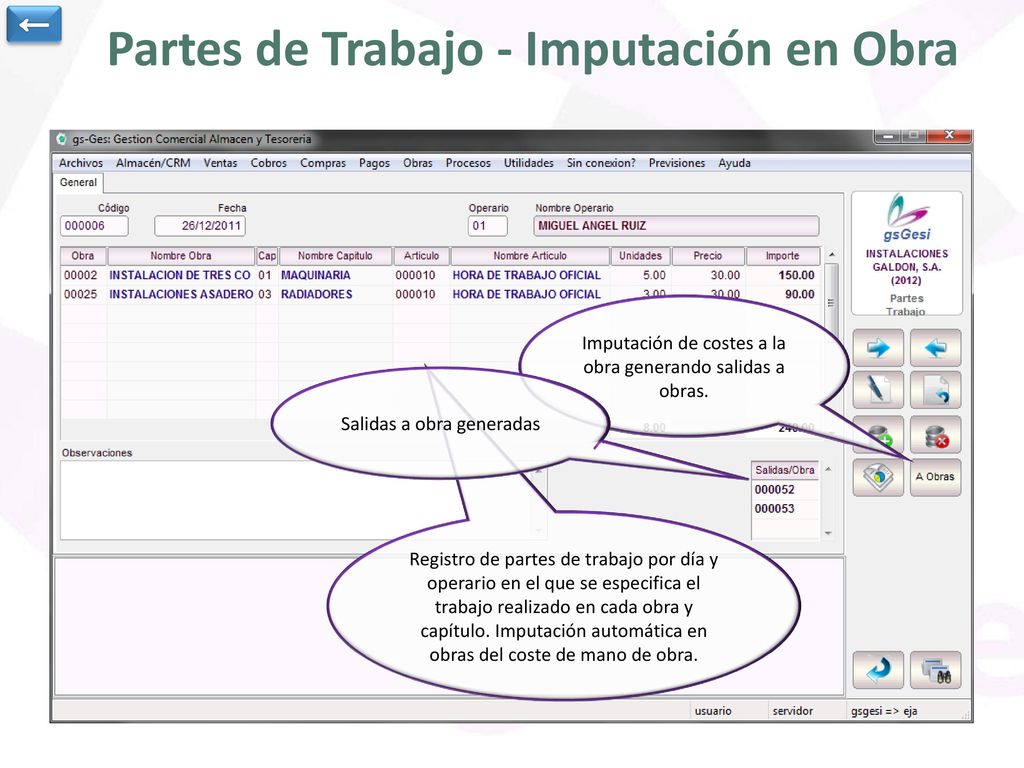Image resolution: width=1024 pixels, height=768 pixels.
Task: Open the Ventas menu
Action: tap(220, 163)
